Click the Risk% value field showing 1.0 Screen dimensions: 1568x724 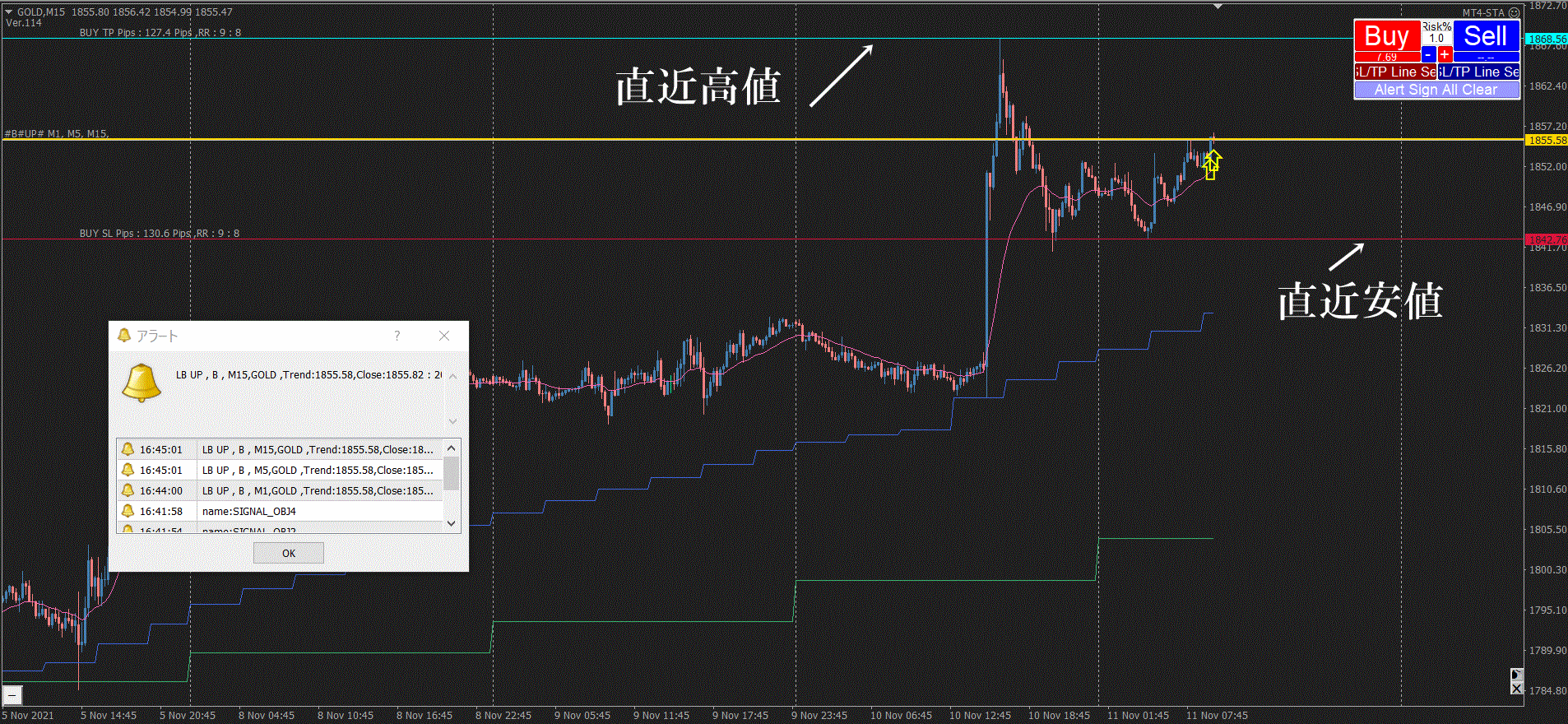point(1436,39)
